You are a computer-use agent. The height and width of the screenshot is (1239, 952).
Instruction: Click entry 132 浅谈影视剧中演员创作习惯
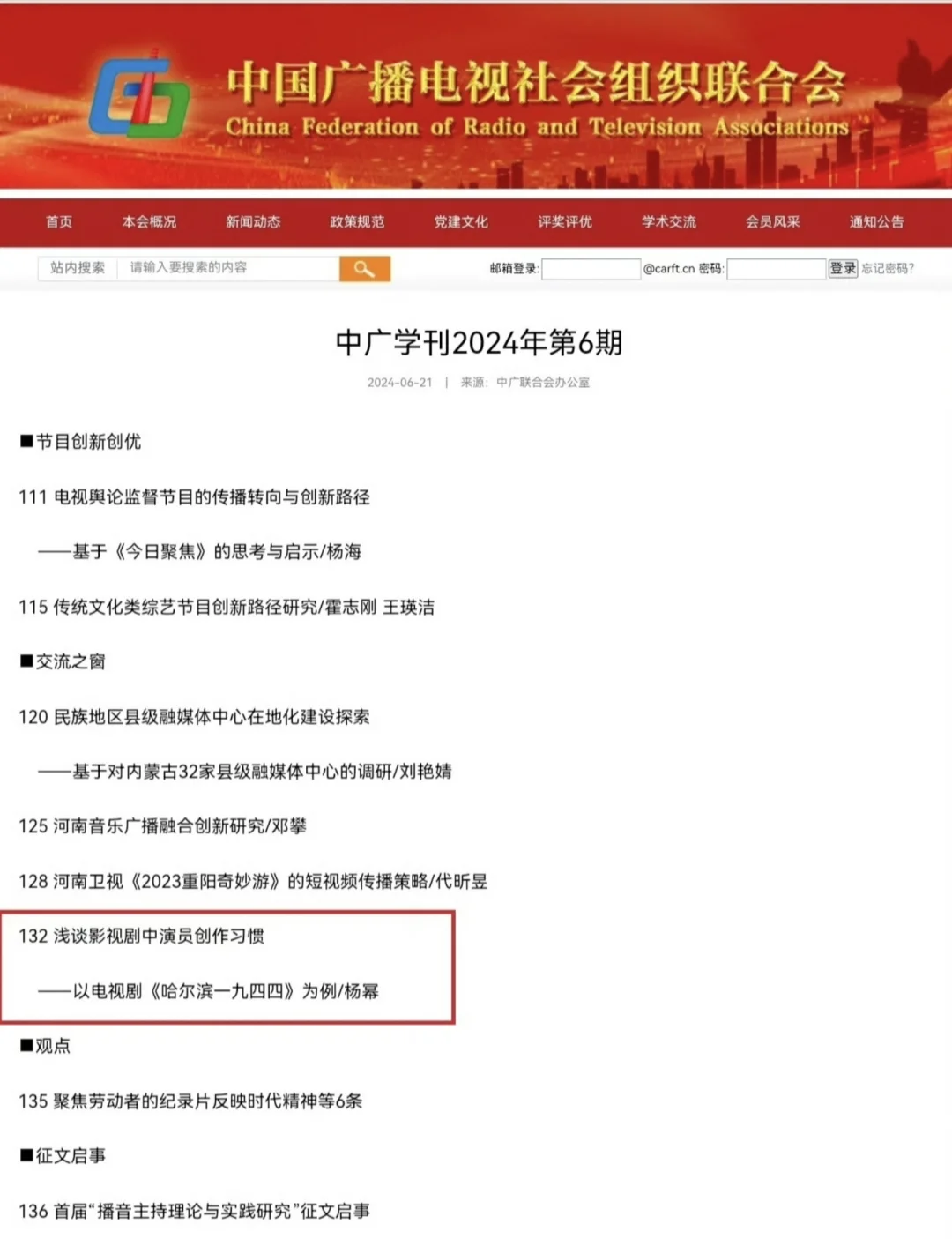point(141,937)
